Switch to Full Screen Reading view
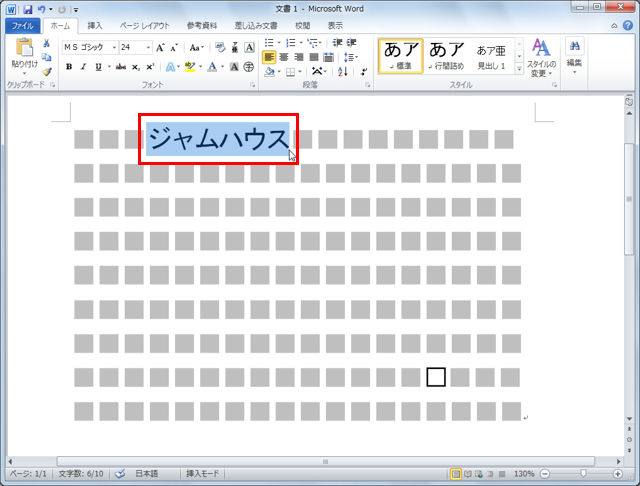Screen dimensions: 640x486 (468, 474)
